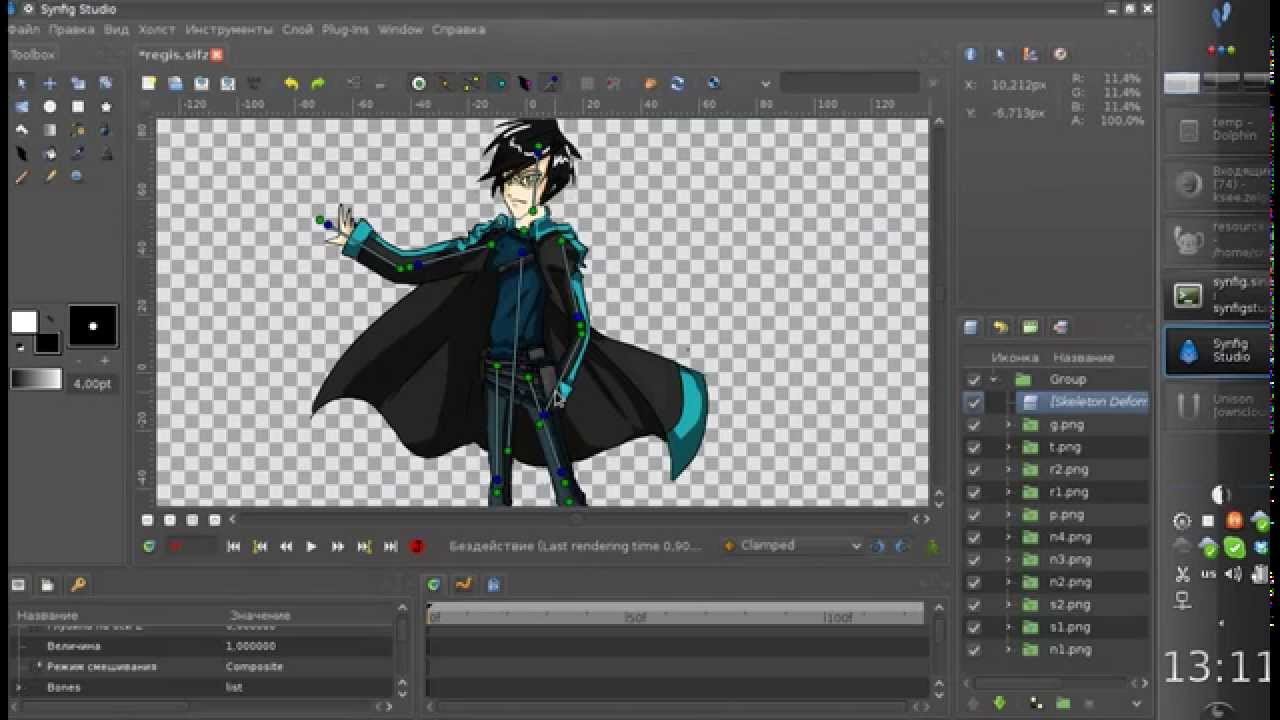Click the Open file icon in the toolbar
This screenshot has width=1280, height=720.
(175, 84)
